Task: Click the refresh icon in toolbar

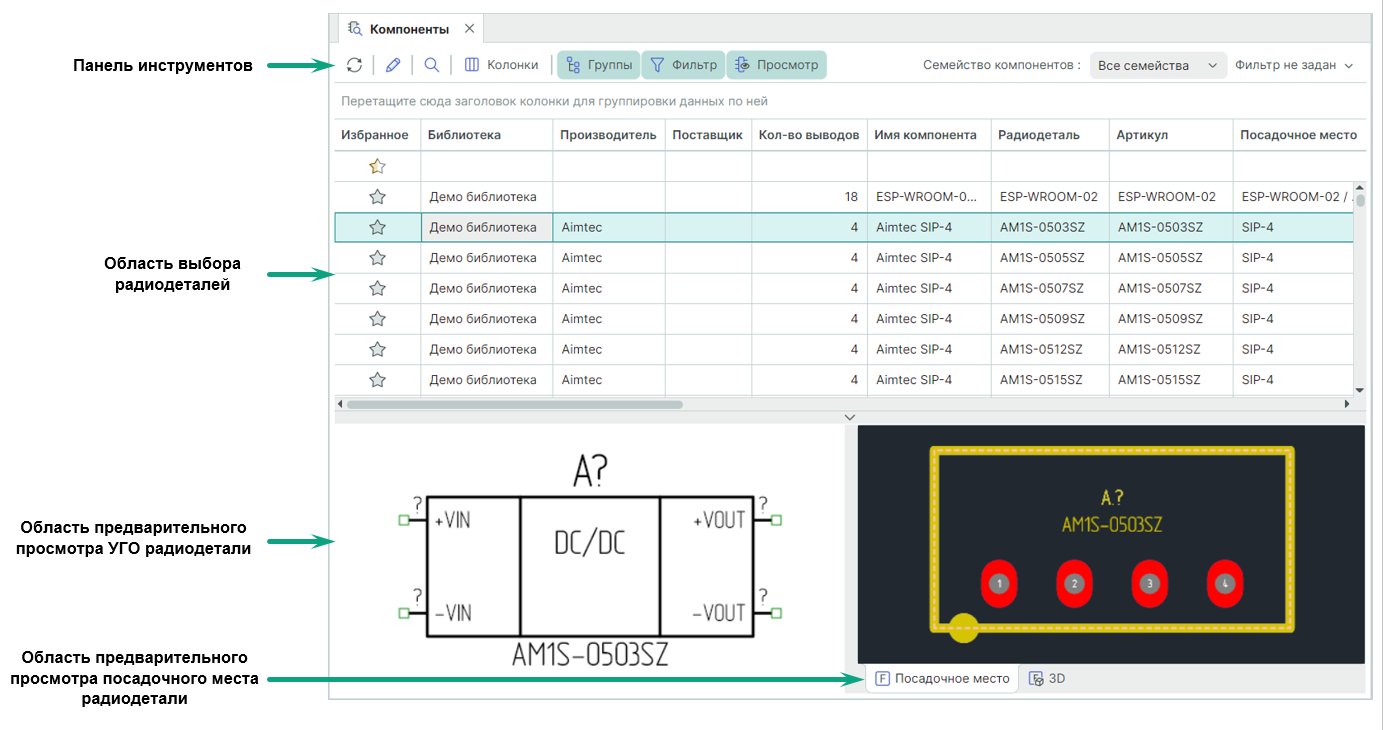Action: 354,65
